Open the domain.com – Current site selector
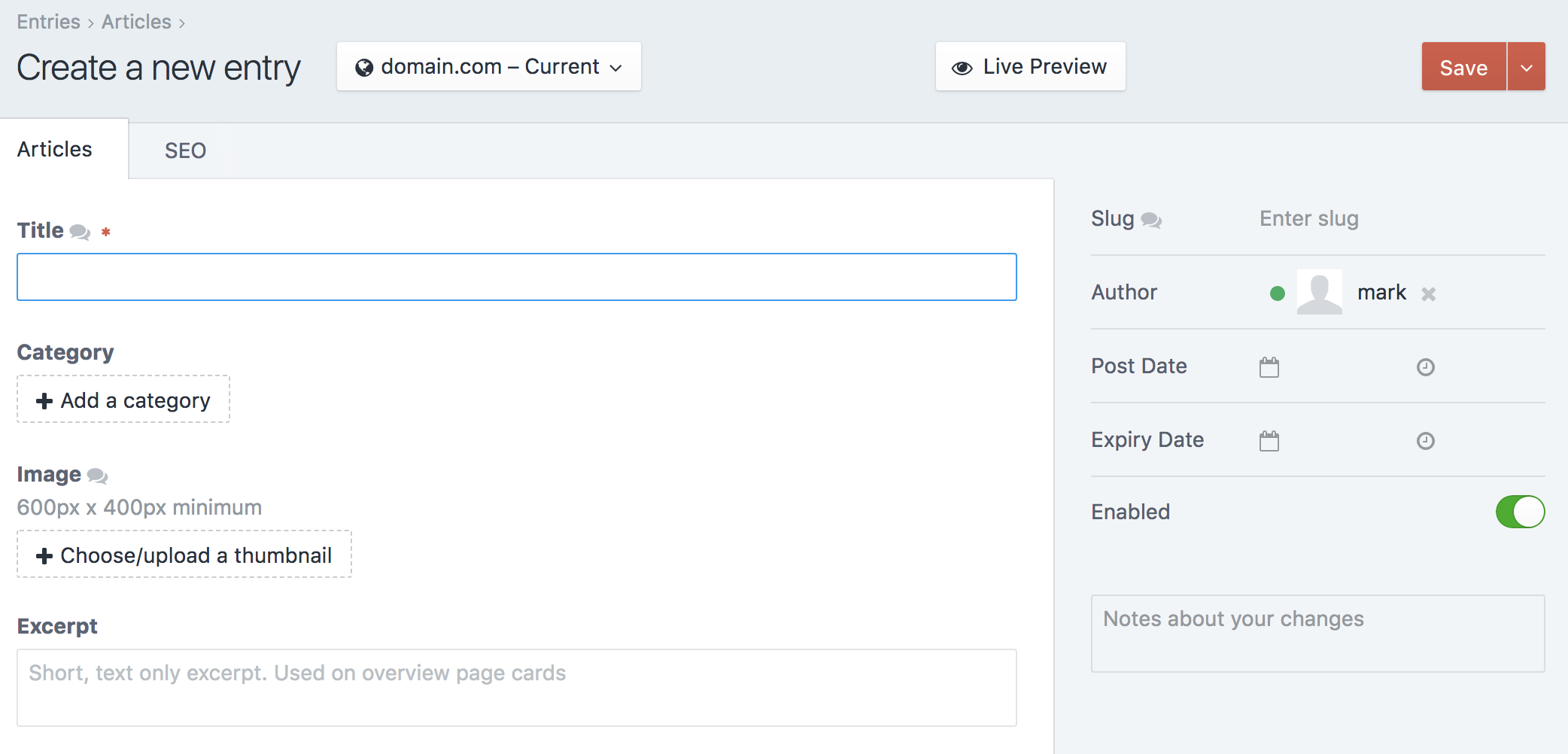 click(x=488, y=66)
